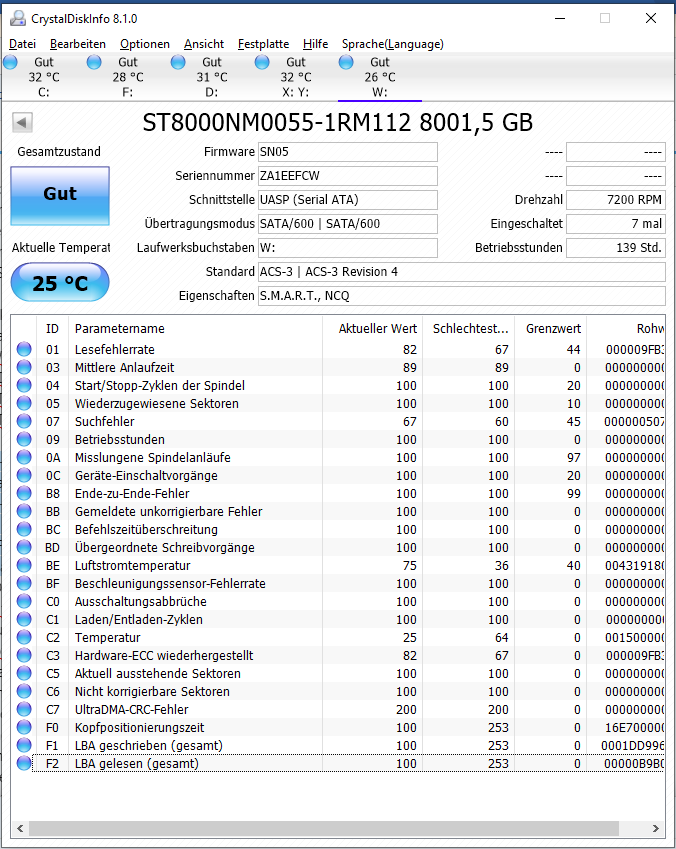Click horizontal scrollbar left arrow
Image resolution: width=676 pixels, height=849 pixels.
point(20,828)
